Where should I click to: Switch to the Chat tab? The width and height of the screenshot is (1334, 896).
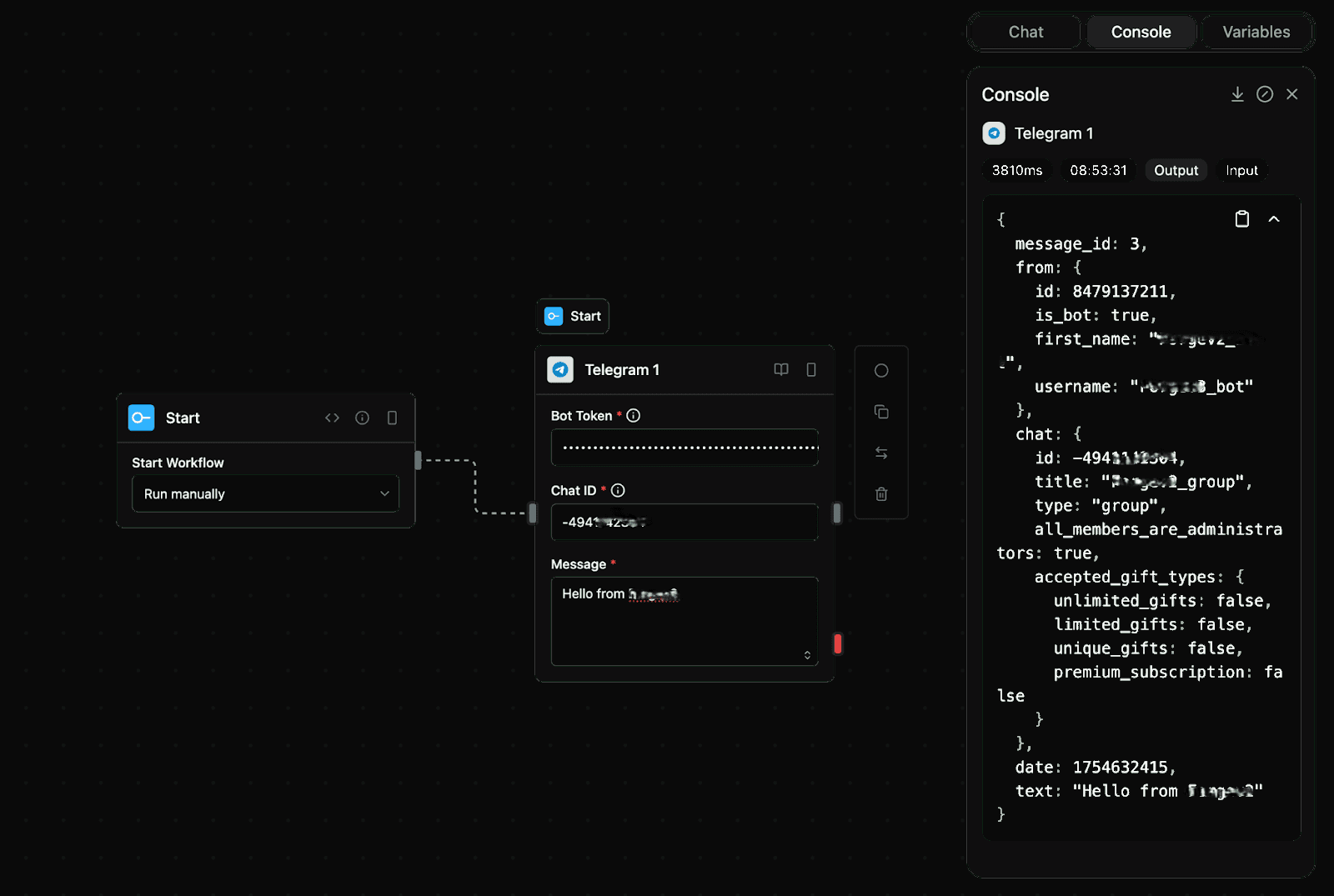[x=1026, y=32]
